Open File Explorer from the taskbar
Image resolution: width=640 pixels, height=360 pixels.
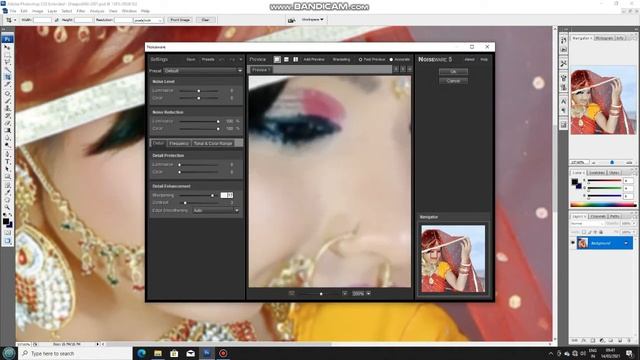point(158,353)
